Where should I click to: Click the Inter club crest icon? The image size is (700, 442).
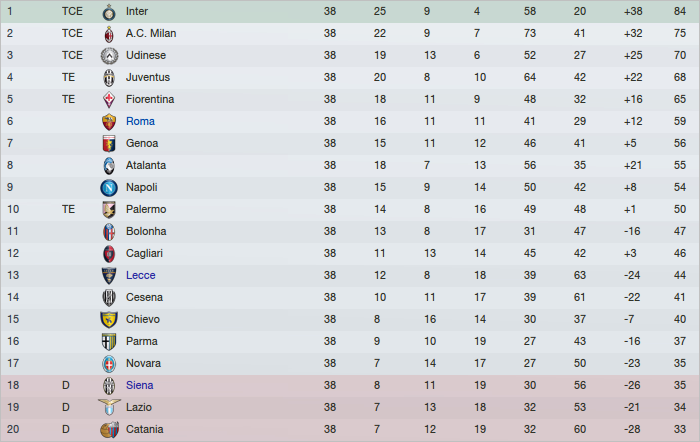109,12
